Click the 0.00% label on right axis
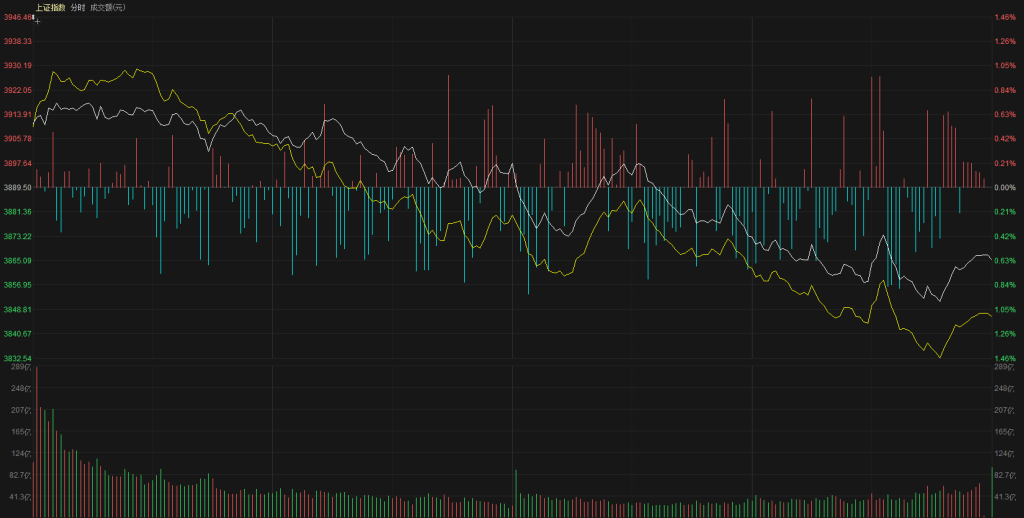This screenshot has height=518, width=1024. tap(1005, 187)
